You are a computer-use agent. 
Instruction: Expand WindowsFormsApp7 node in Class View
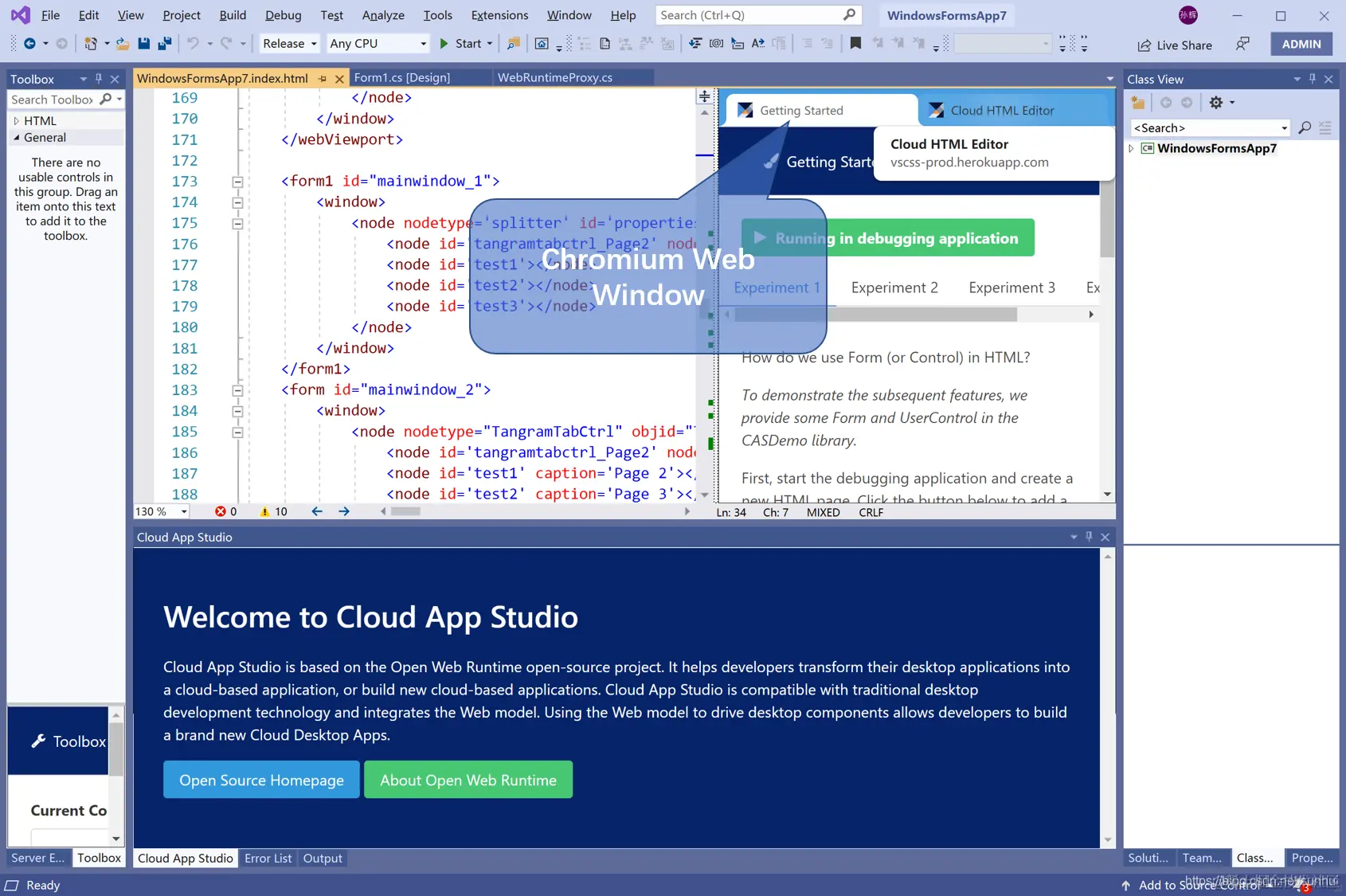1131,148
